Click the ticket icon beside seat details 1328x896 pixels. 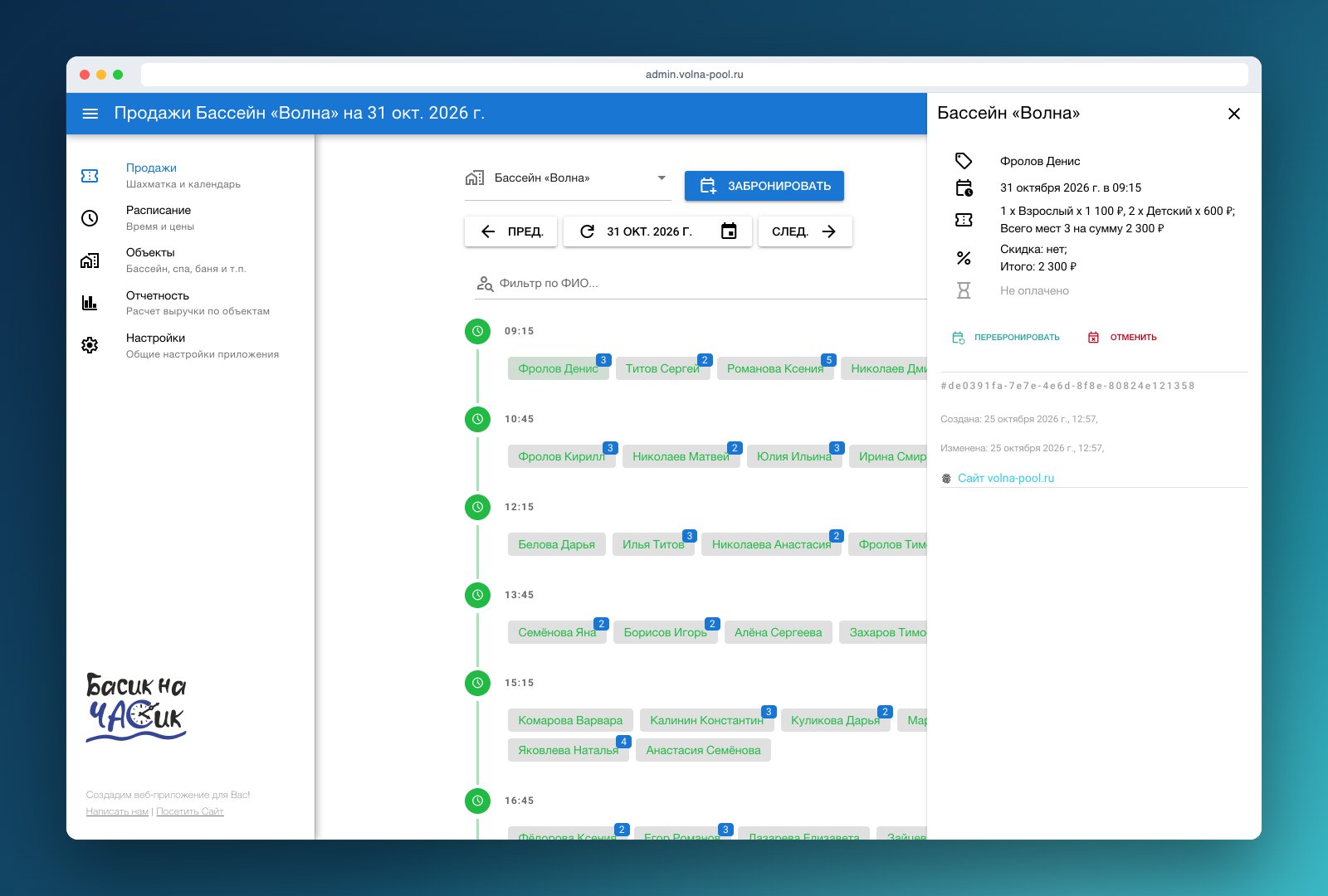click(964, 220)
